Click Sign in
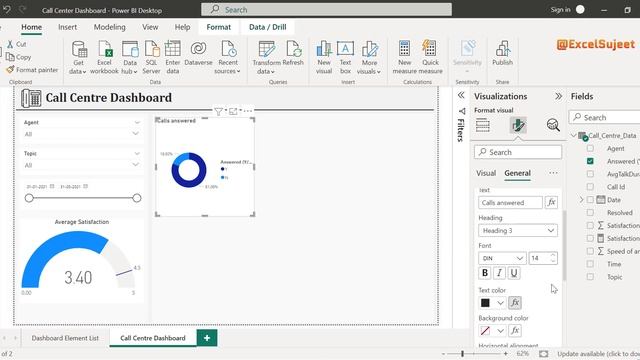640x360 pixels. click(x=560, y=10)
